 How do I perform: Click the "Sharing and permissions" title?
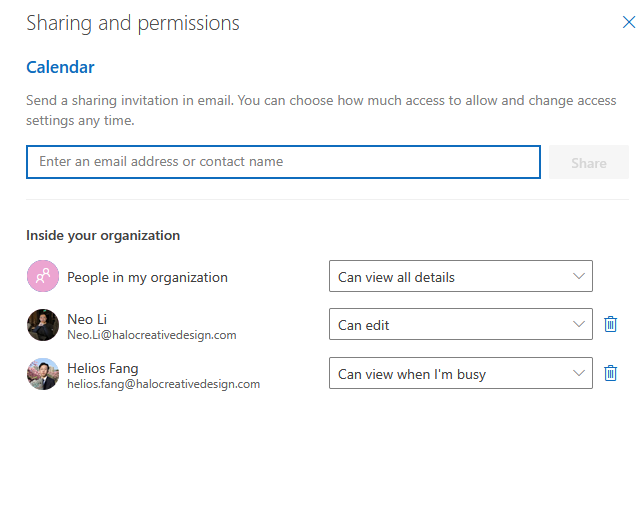(x=133, y=23)
